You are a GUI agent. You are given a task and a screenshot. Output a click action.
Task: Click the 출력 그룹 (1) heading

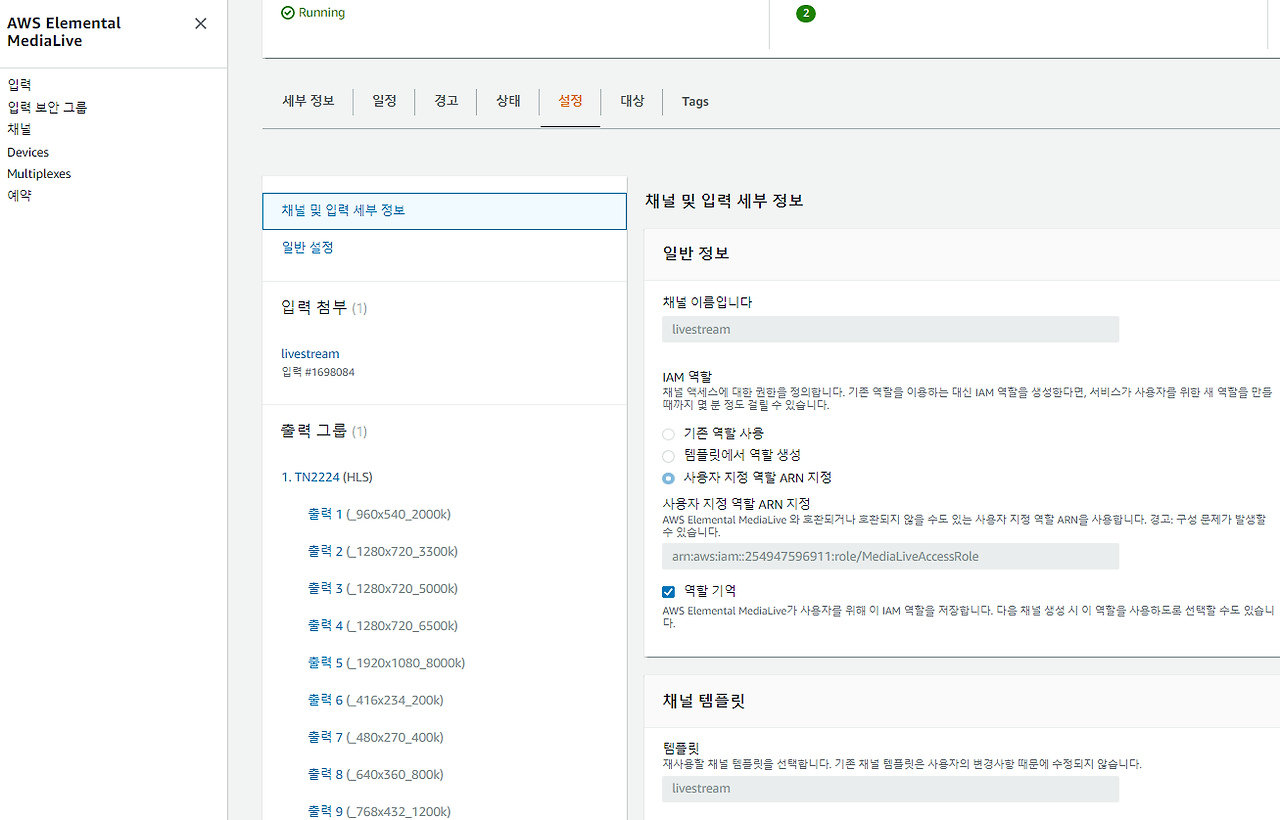tap(324, 431)
